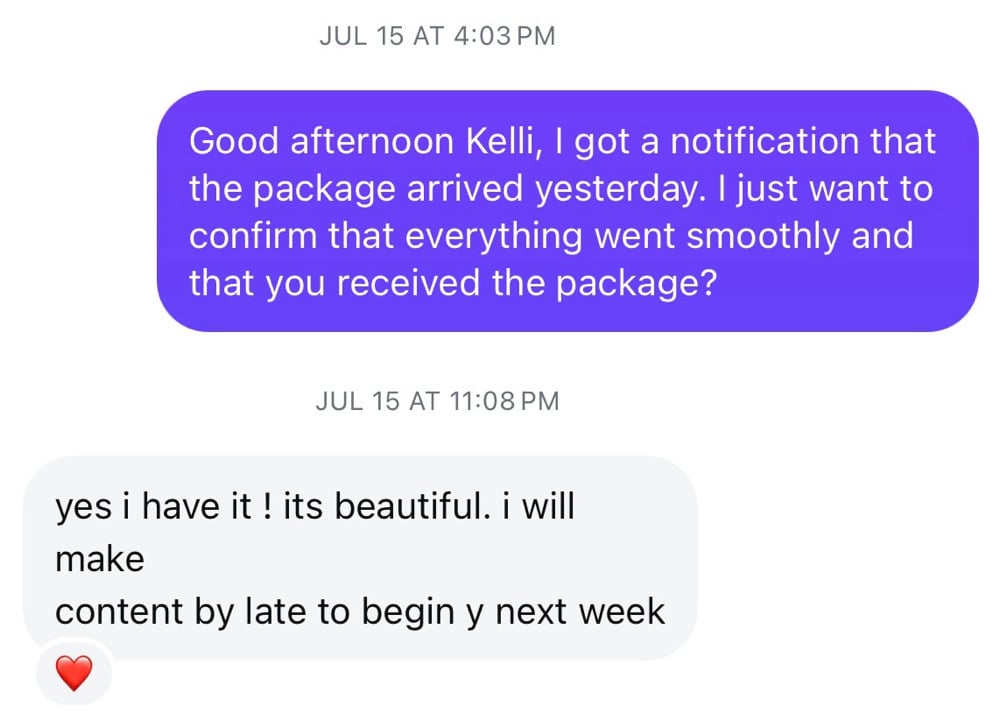1000x714 pixels.
Task: Click the 4:03 PM timestamp
Action: (x=437, y=36)
